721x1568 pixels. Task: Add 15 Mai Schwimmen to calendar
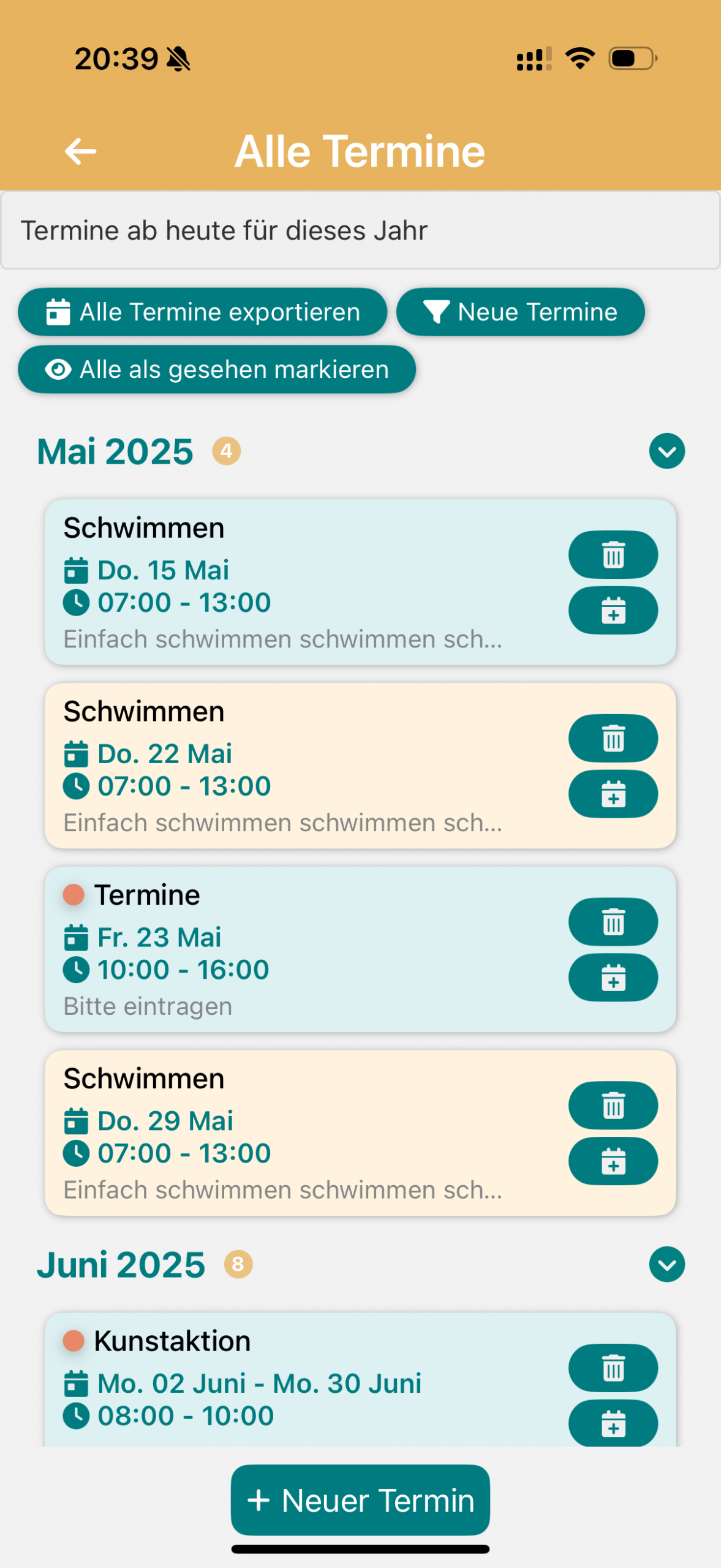tap(613, 611)
